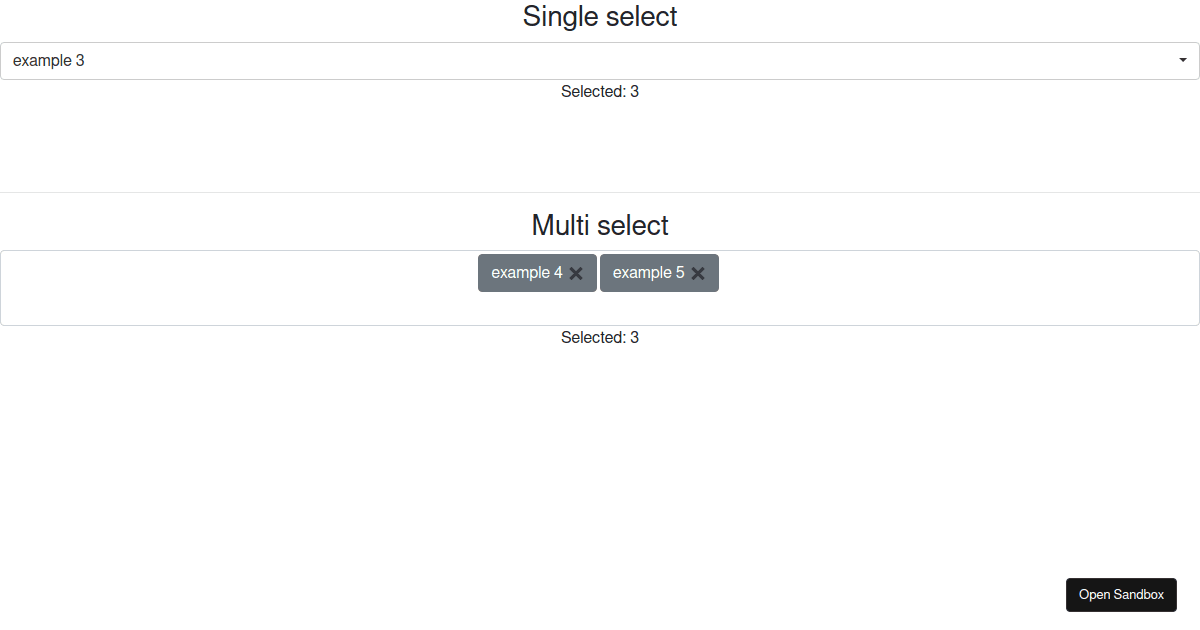1200x630 pixels.
Task: Open Sandbox via bottom-right button
Action: (1121, 594)
